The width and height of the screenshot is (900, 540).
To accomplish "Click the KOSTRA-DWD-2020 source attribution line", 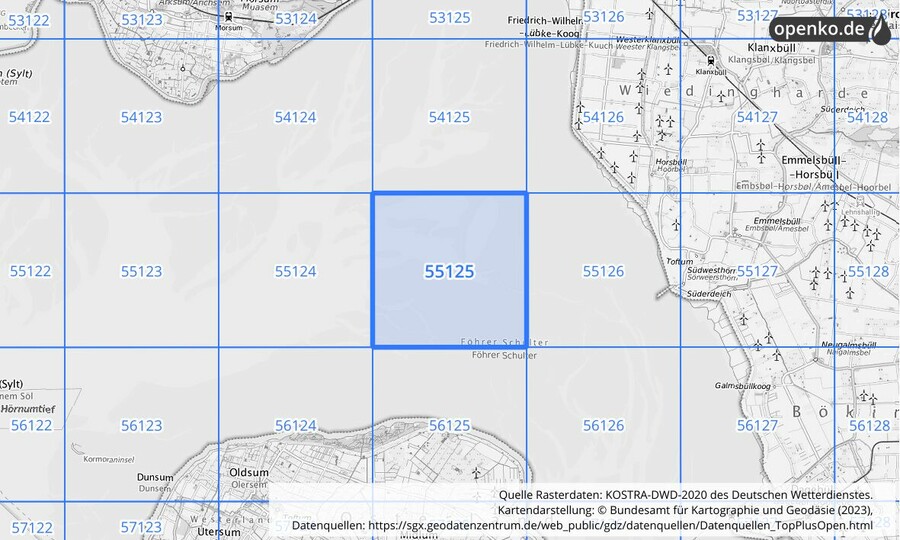I will tap(685, 495).
